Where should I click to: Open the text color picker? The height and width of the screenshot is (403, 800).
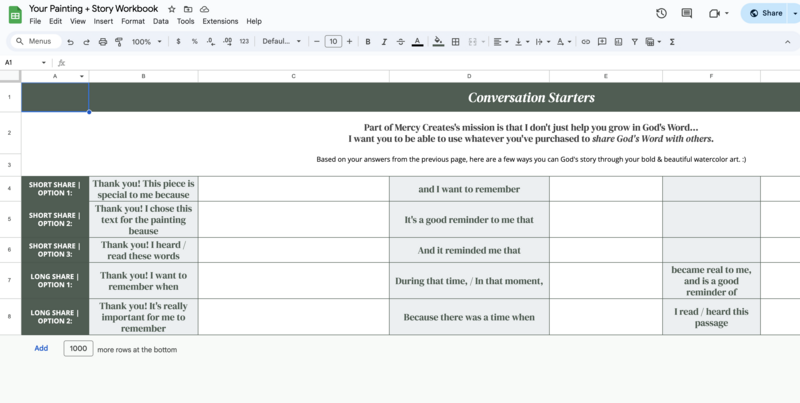(417, 42)
